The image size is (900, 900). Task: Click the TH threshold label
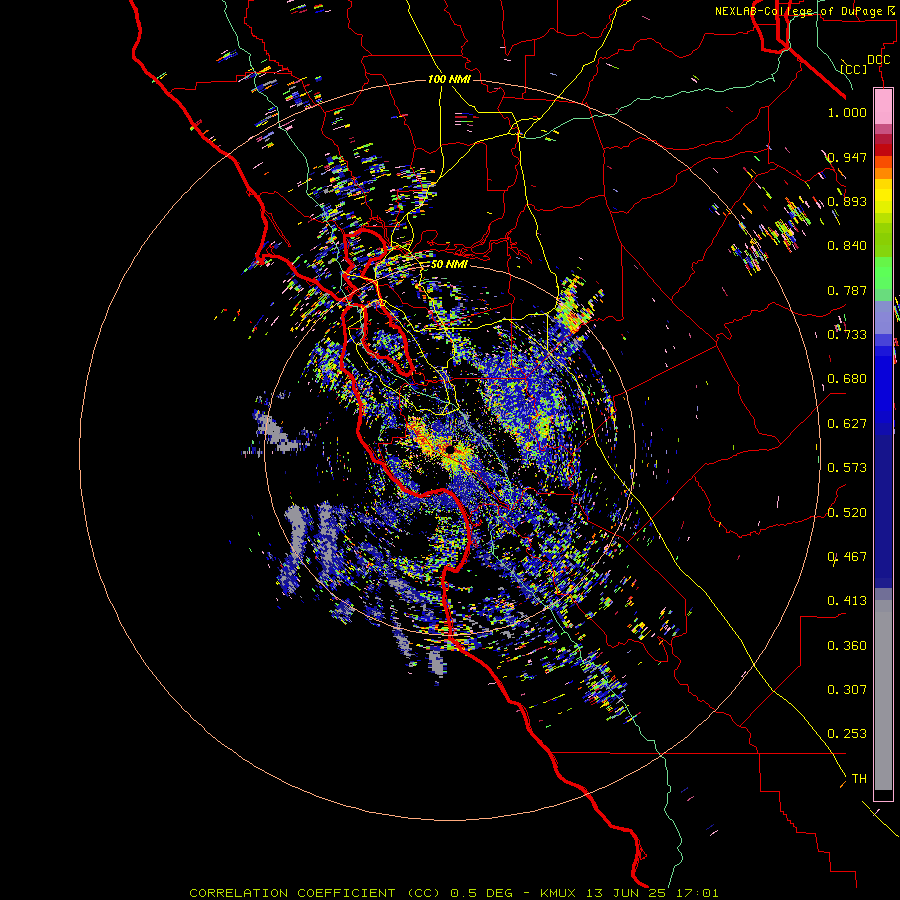(859, 779)
